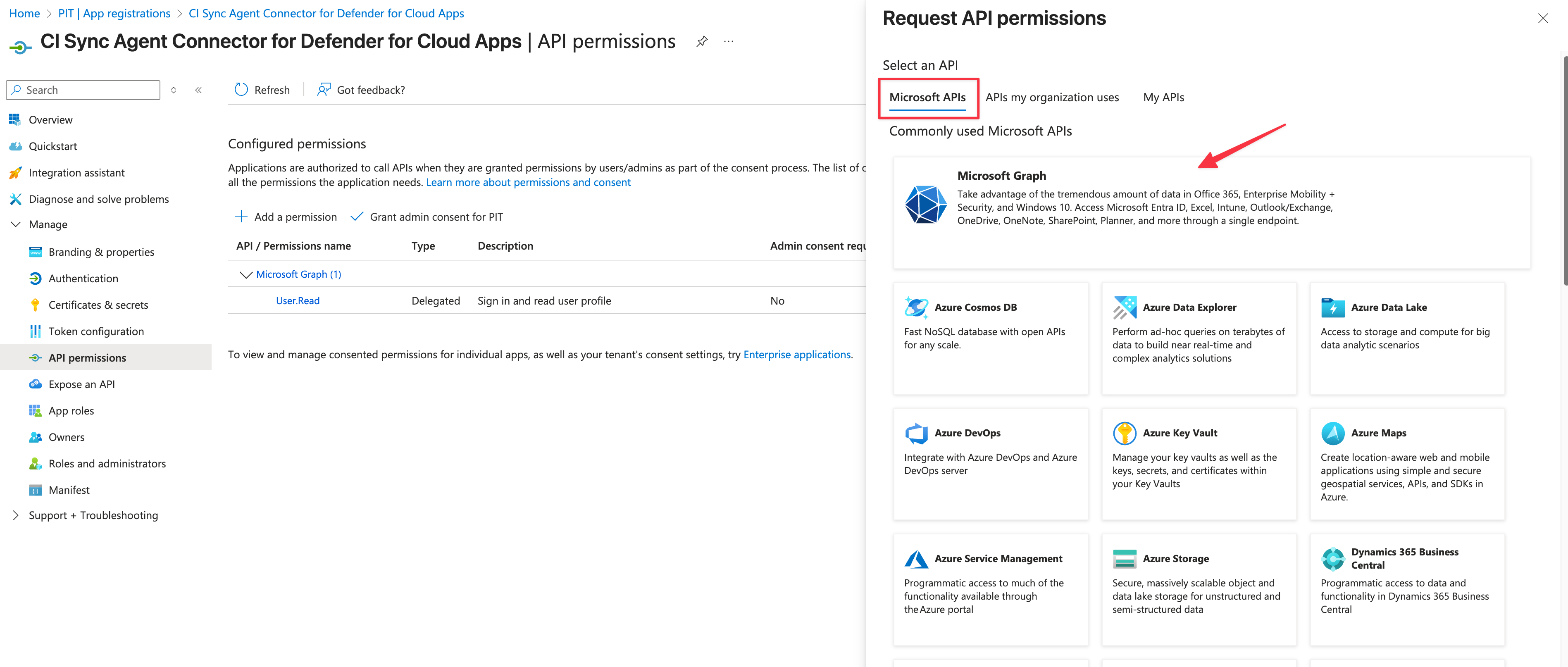Viewport: 1568px width, 667px height.
Task: Open the more options ellipsis
Action: 729,41
